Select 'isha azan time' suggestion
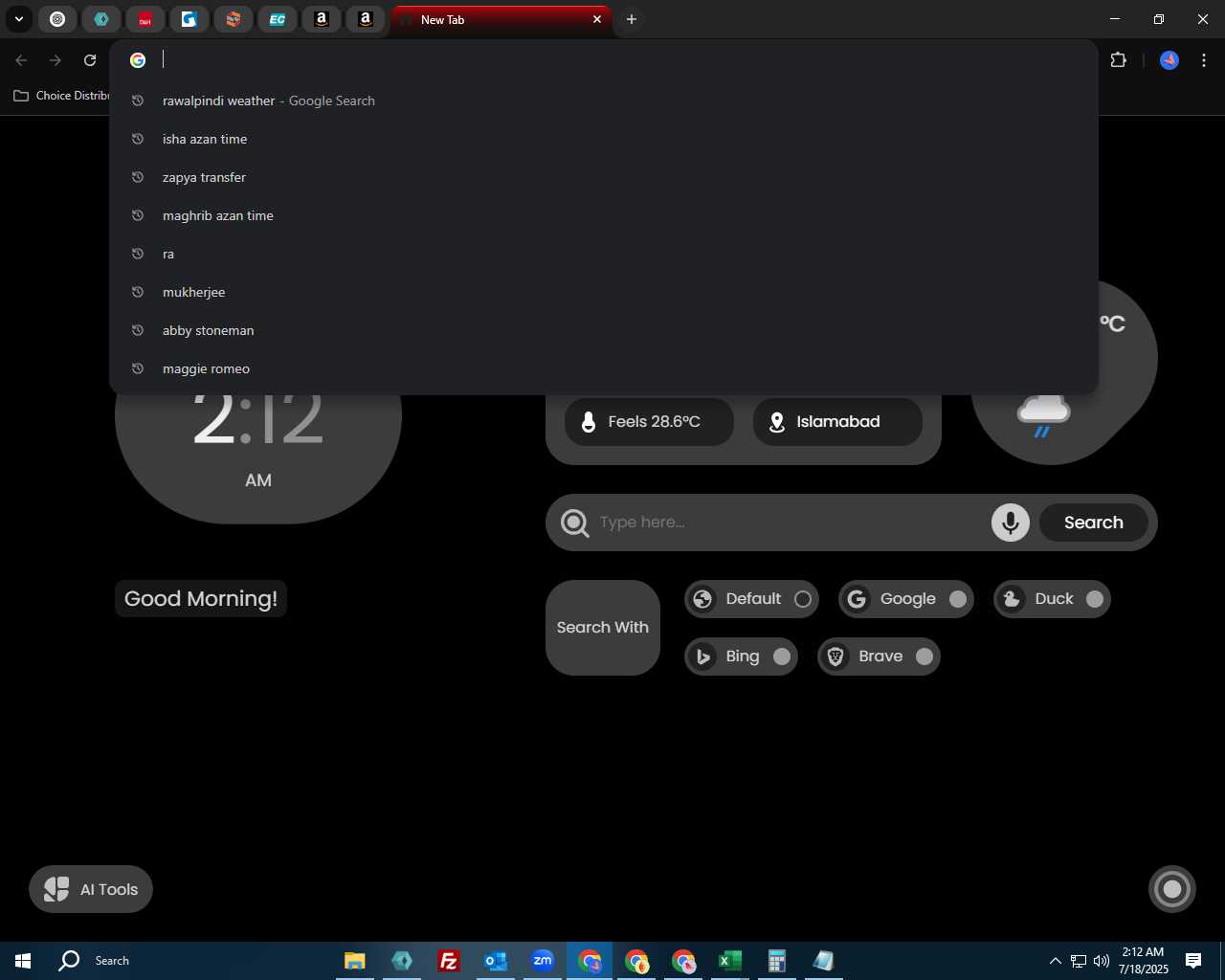This screenshot has height=980, width=1225. (x=604, y=139)
